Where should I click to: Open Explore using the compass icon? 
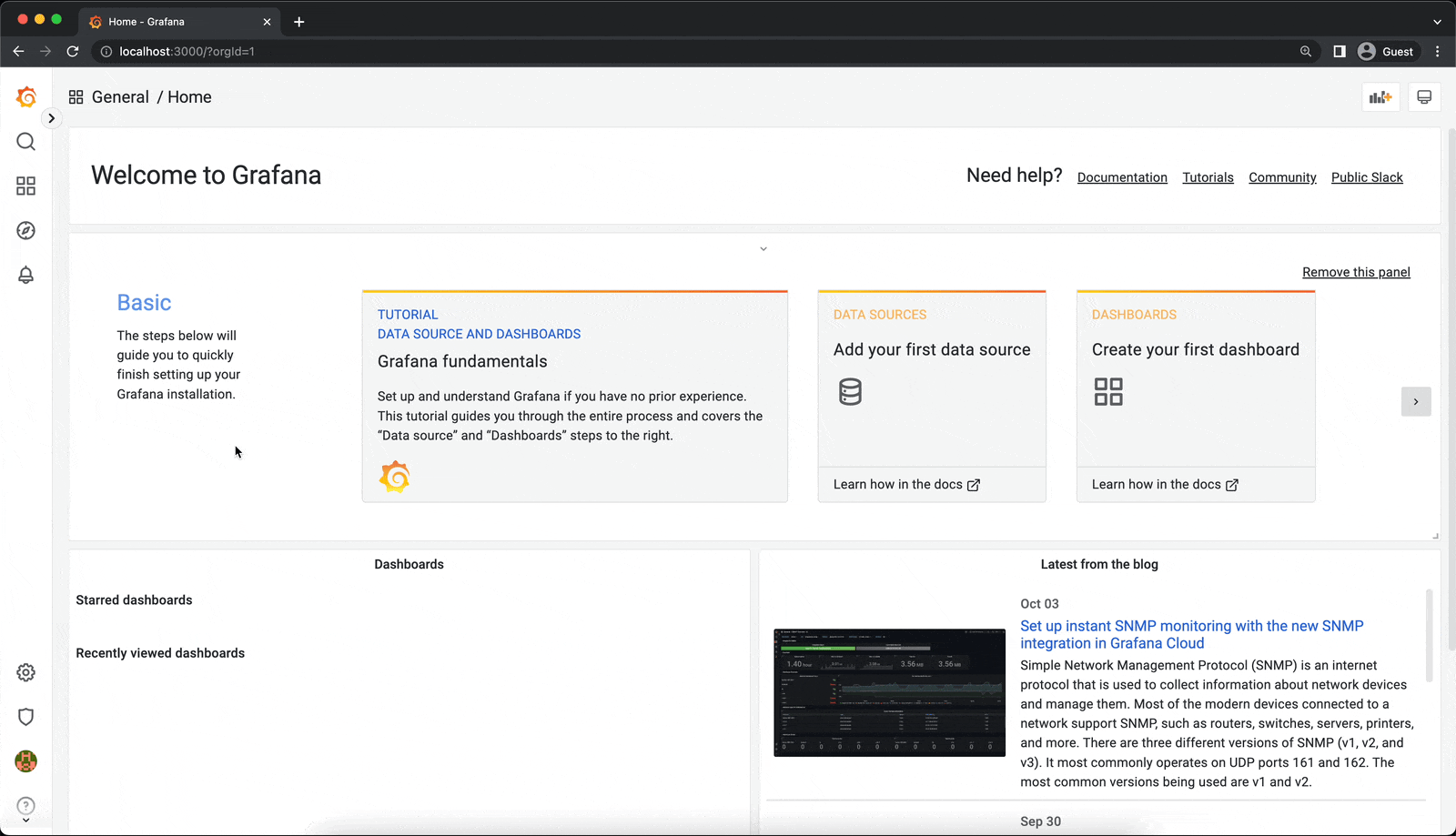(x=25, y=230)
